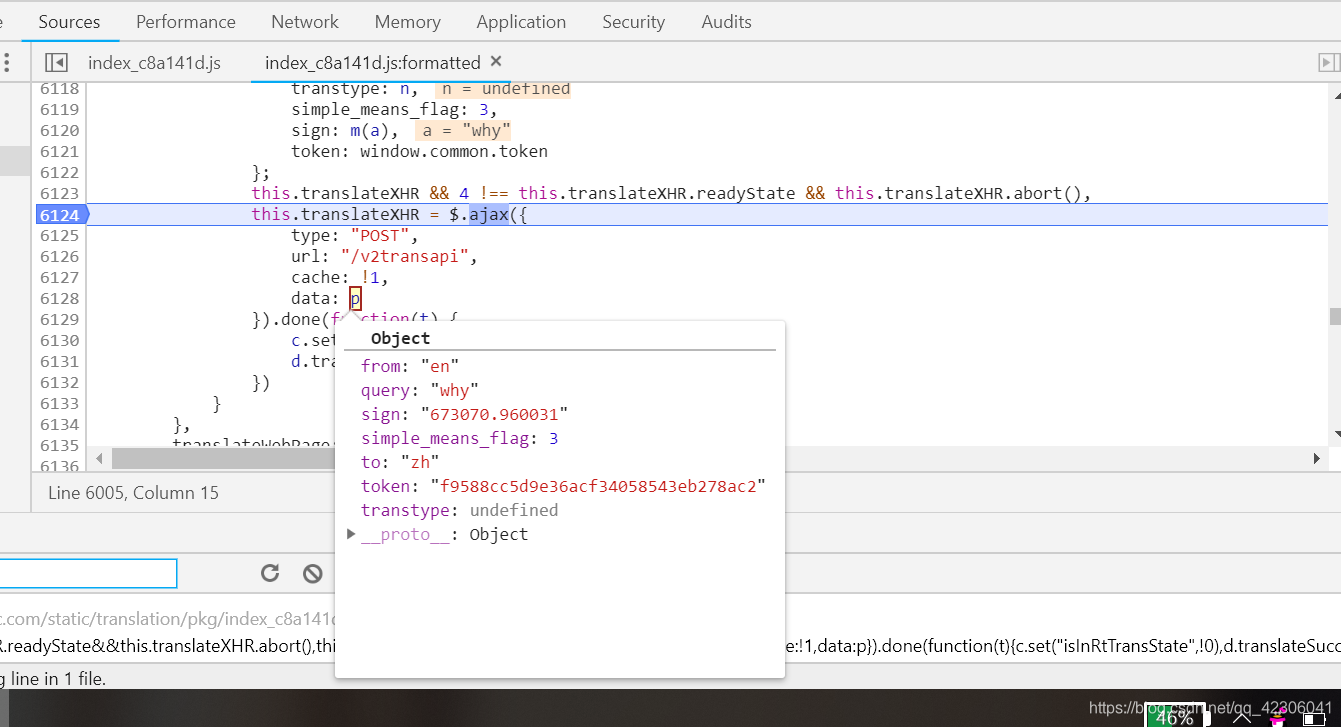
Task: Open the Audits tab
Action: (726, 21)
